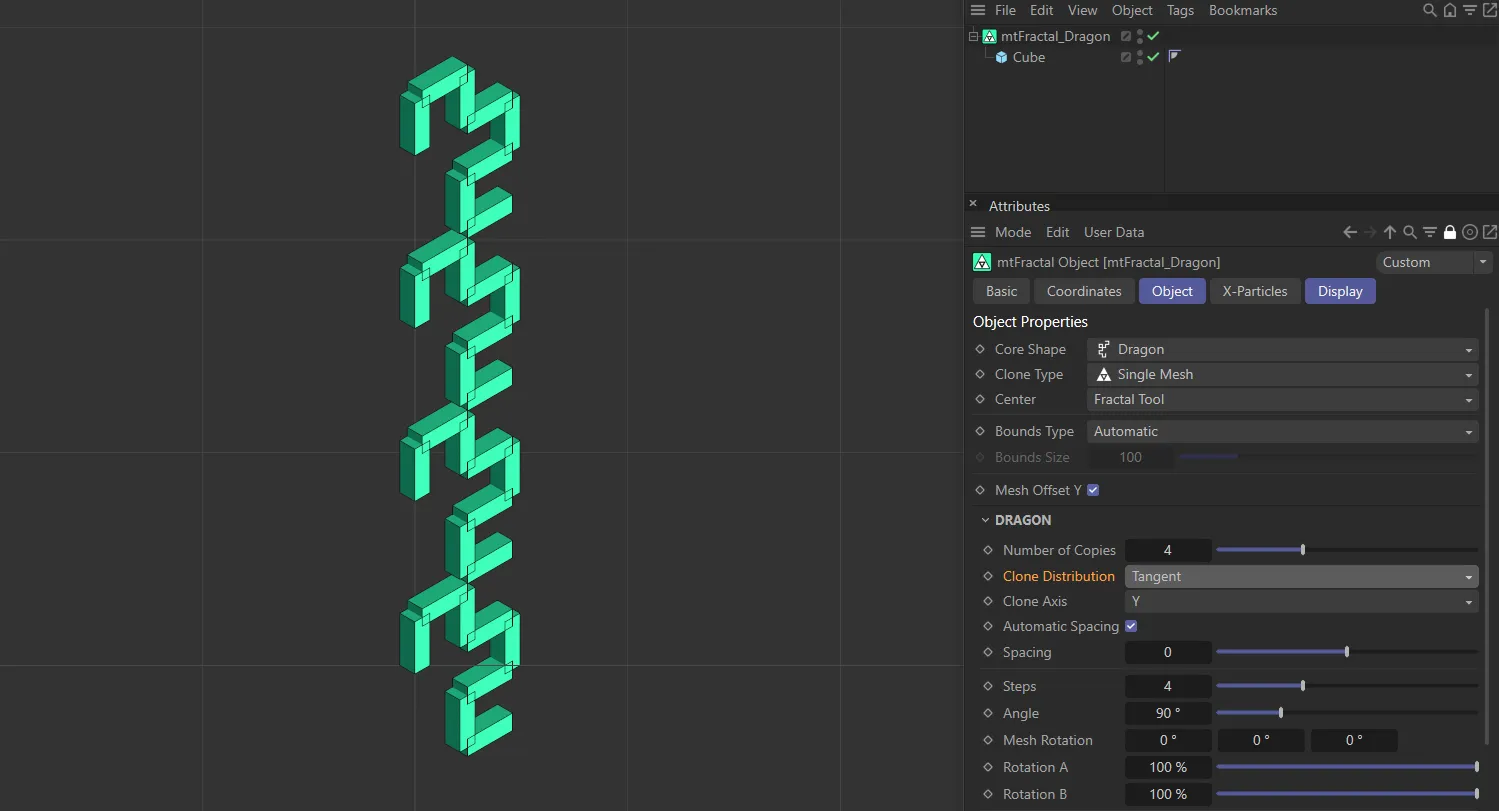Uncheck Automatic Spacing
This screenshot has height=811, width=1499.
pyautogui.click(x=1131, y=626)
